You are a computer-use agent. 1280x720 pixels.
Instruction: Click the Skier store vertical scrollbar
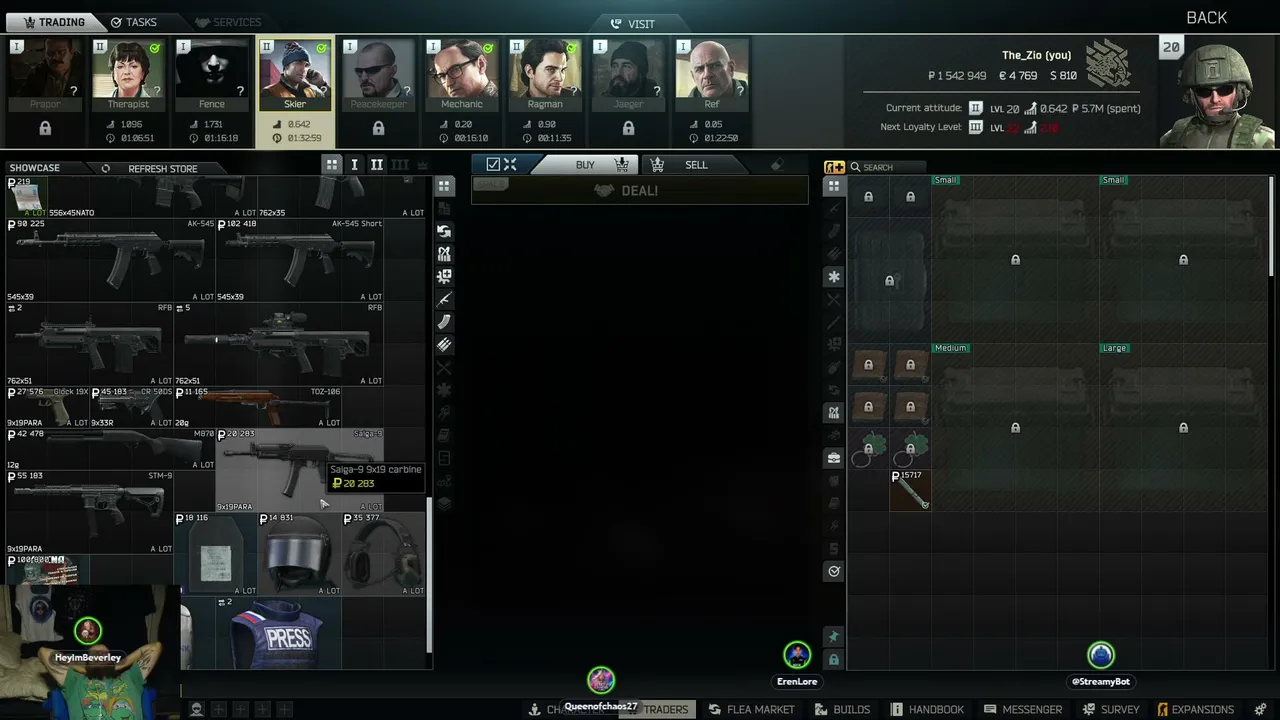click(x=431, y=575)
